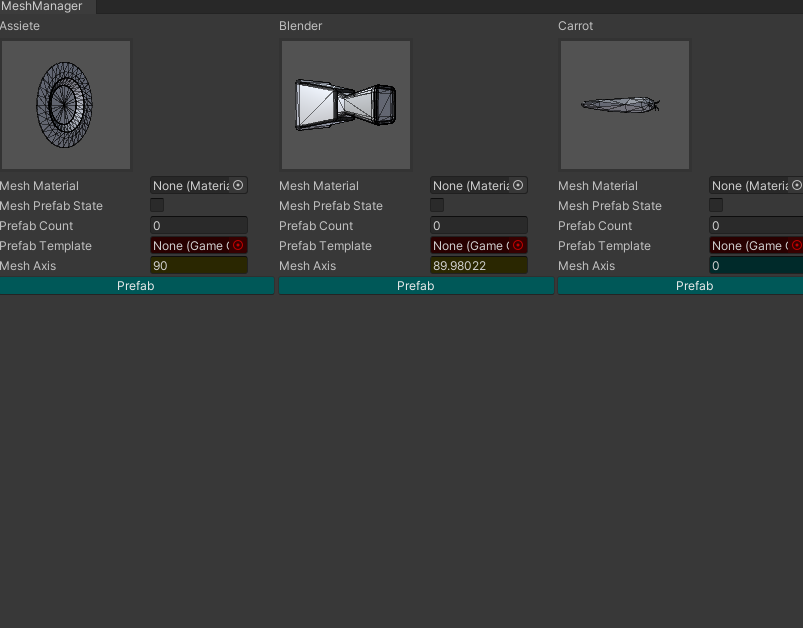Click the Carrot heading label

tap(576, 26)
